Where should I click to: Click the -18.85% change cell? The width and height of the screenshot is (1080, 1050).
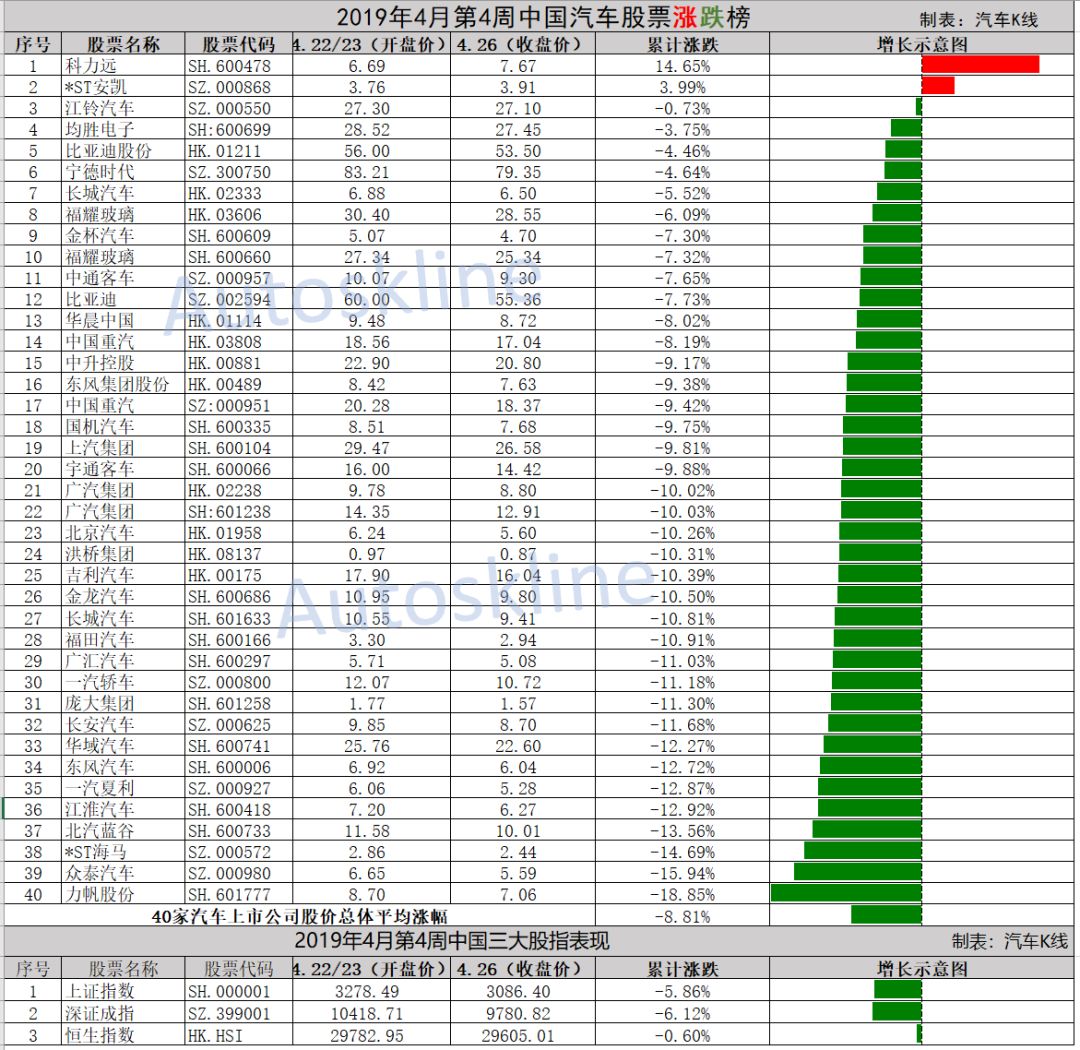(x=682, y=895)
